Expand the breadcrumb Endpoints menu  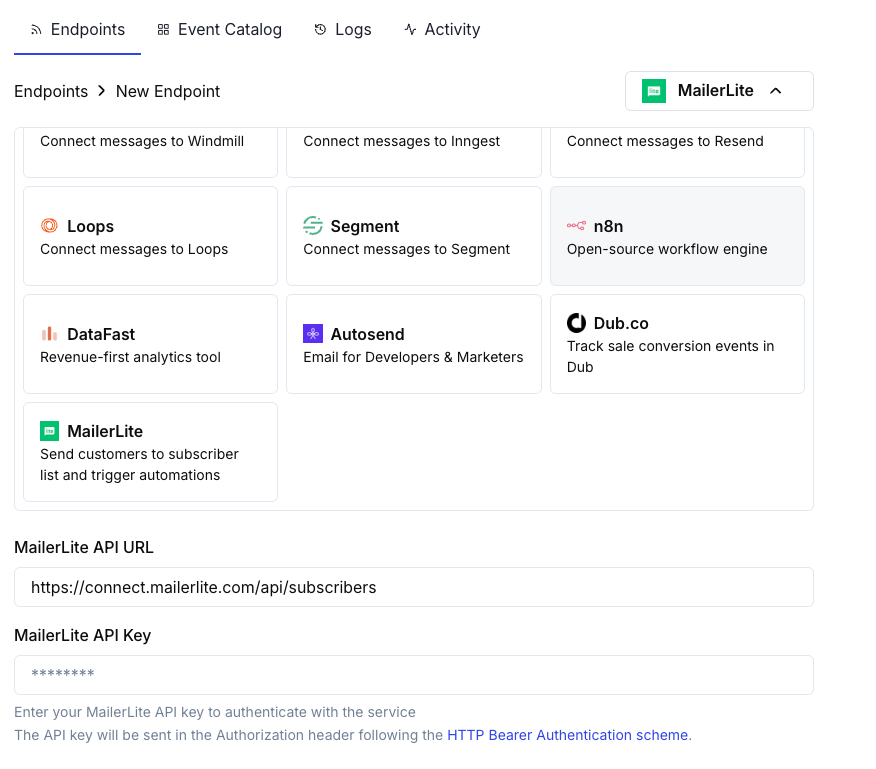[51, 91]
